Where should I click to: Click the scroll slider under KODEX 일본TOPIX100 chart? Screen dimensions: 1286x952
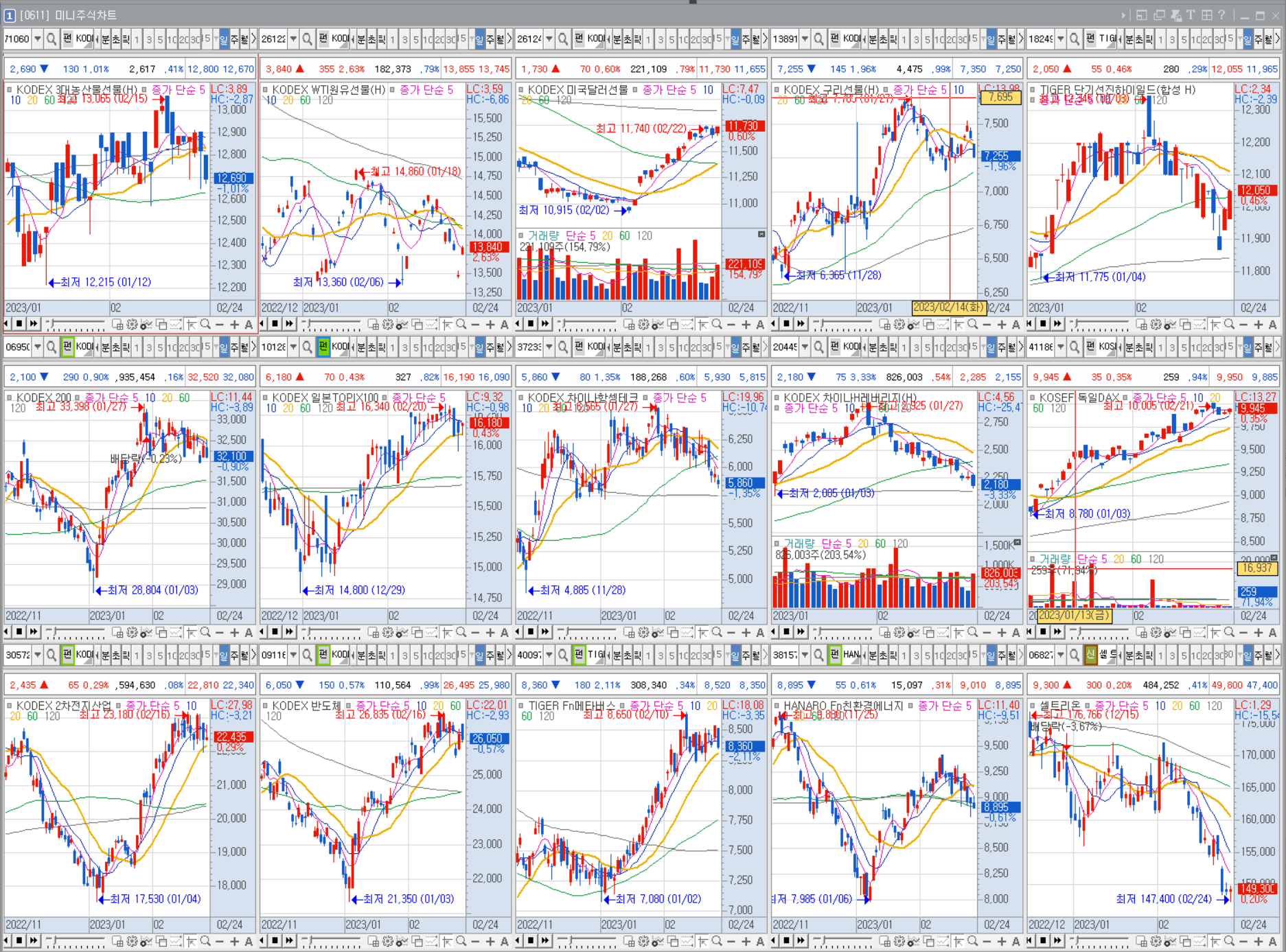332,632
